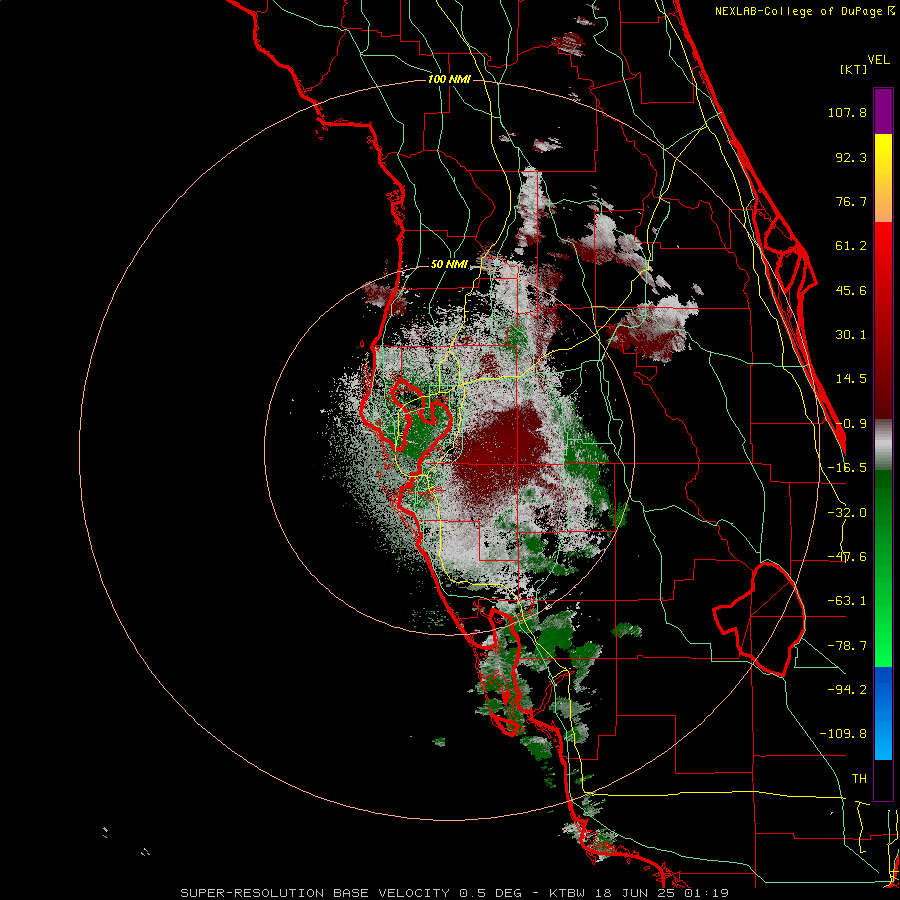Image resolution: width=900 pixels, height=900 pixels.
Task: Select the 92.3 value on velocity scale
Action: (x=851, y=157)
